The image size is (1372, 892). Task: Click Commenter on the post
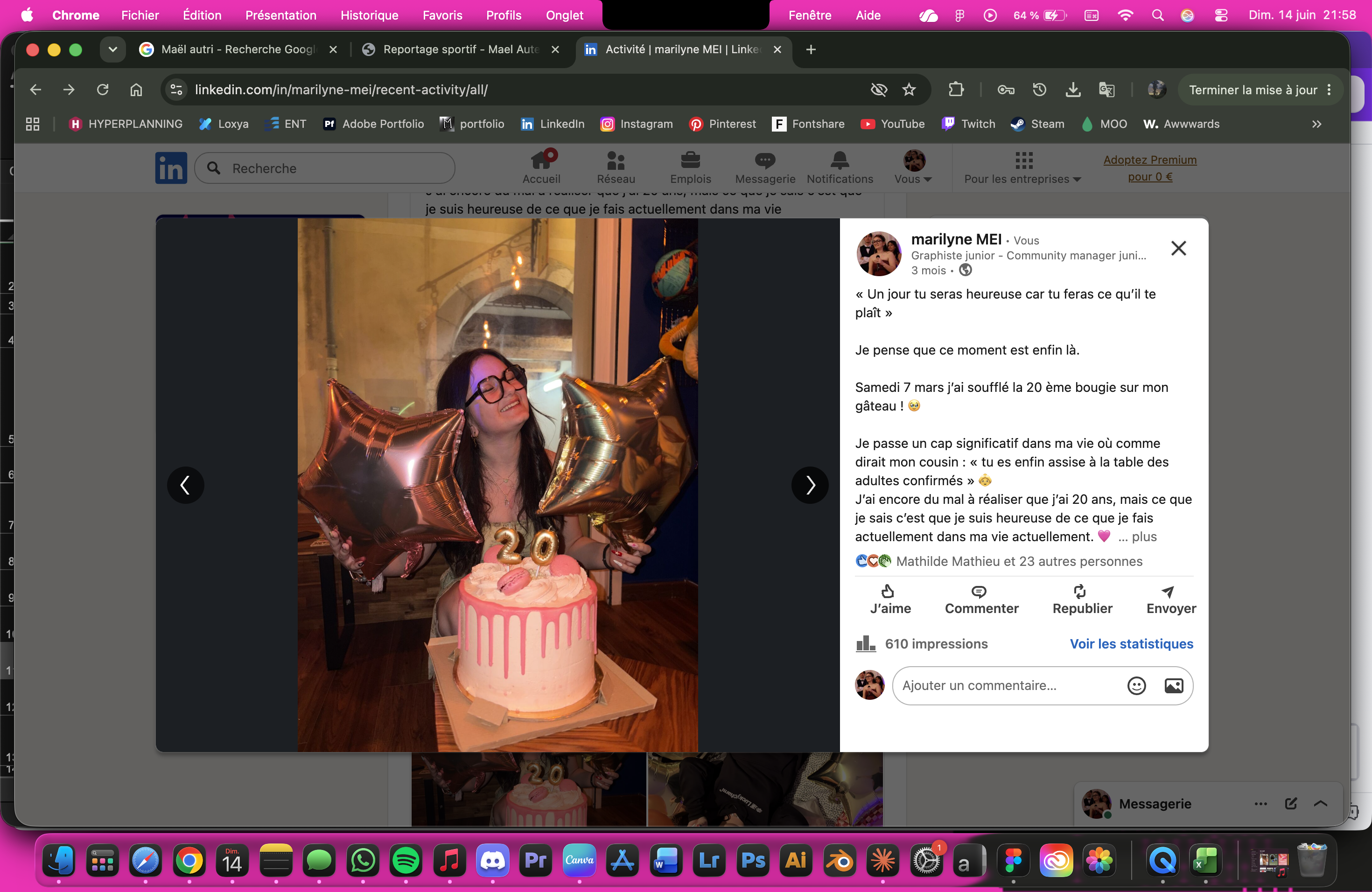click(x=981, y=600)
